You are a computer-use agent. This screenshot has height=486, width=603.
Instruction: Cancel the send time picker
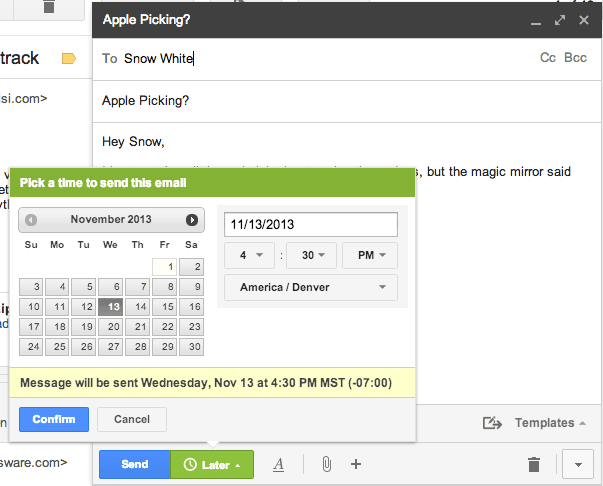click(131, 419)
